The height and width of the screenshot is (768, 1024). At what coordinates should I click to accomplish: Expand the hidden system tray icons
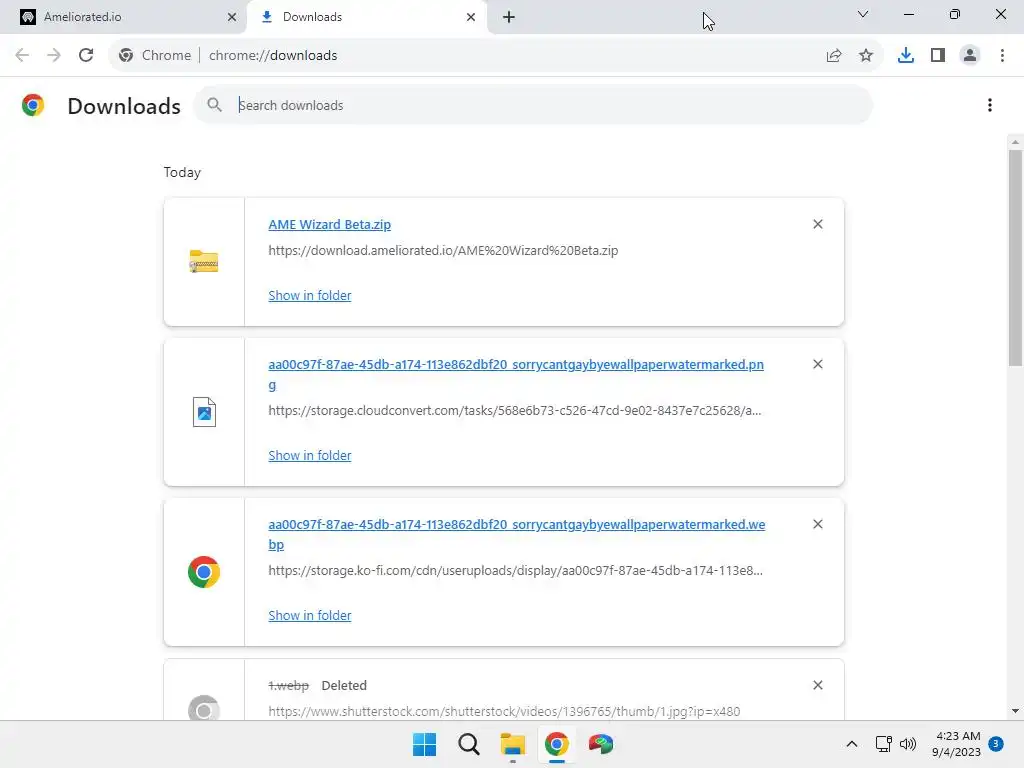[852, 744]
